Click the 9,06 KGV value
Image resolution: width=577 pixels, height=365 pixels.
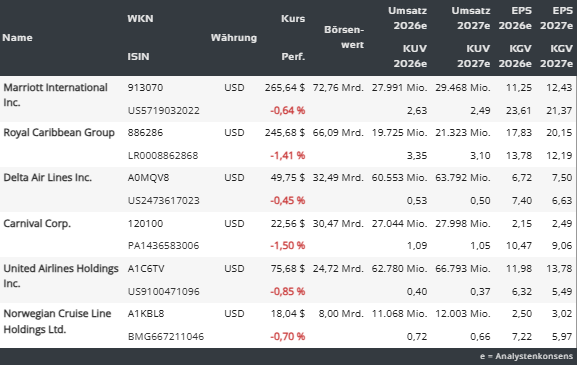coord(562,245)
